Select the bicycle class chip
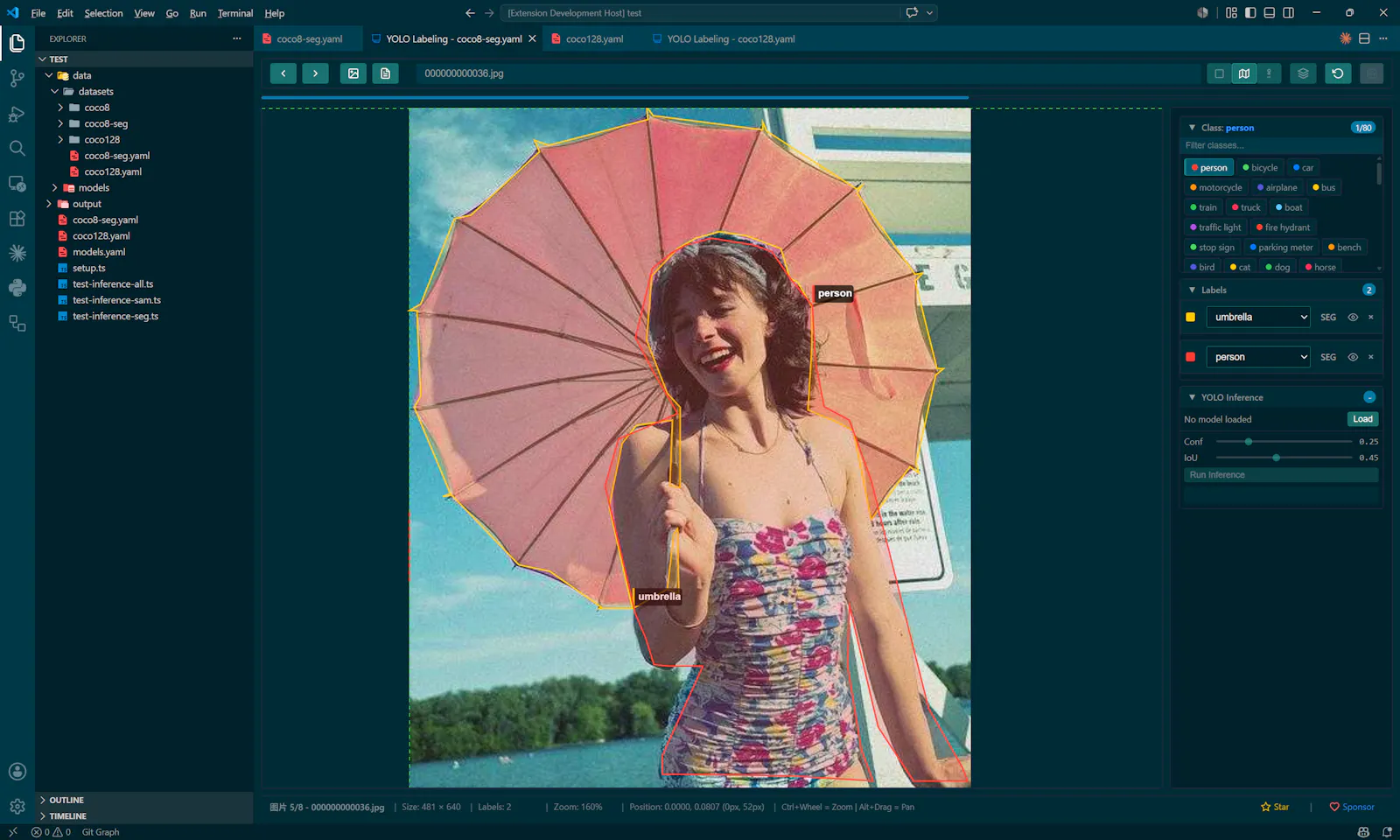Image resolution: width=1400 pixels, height=840 pixels. click(1260, 167)
